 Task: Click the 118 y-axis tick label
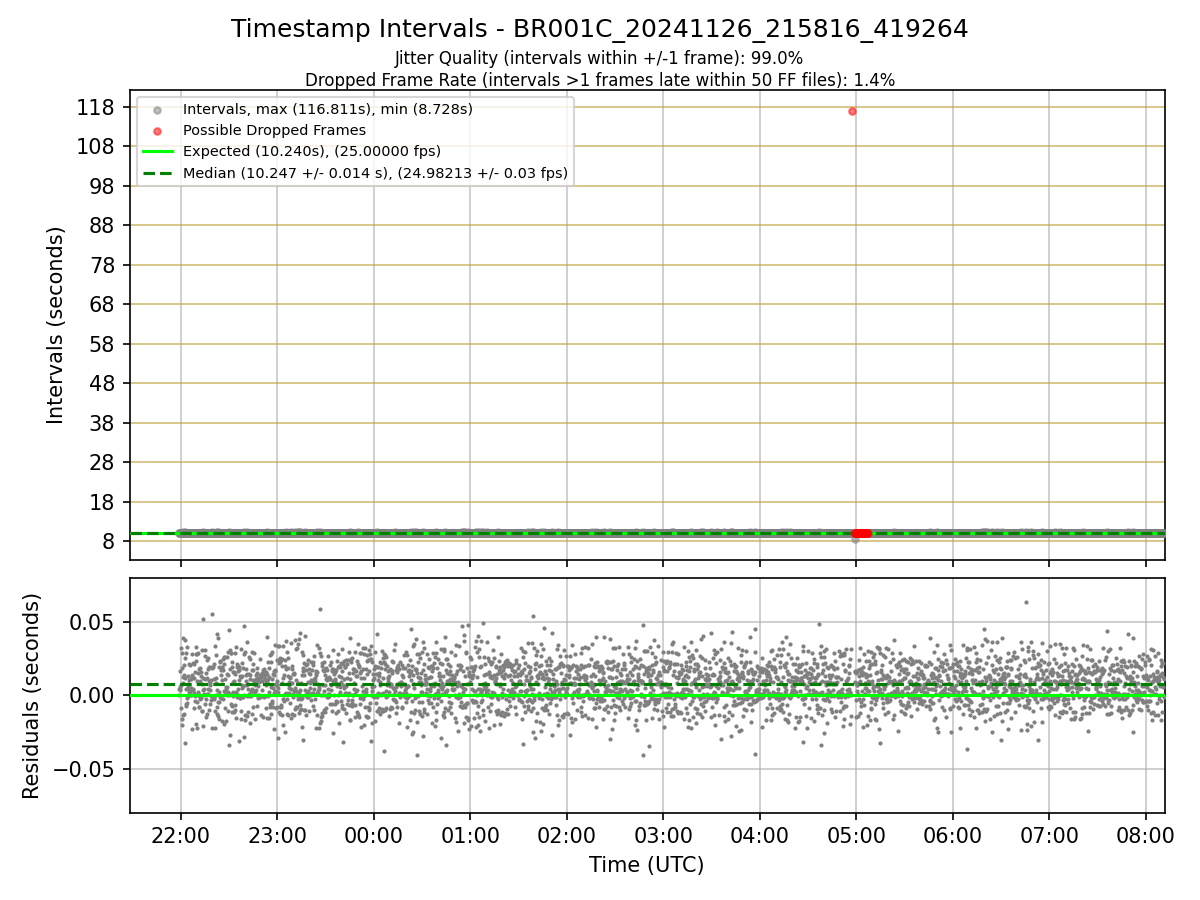[x=97, y=107]
